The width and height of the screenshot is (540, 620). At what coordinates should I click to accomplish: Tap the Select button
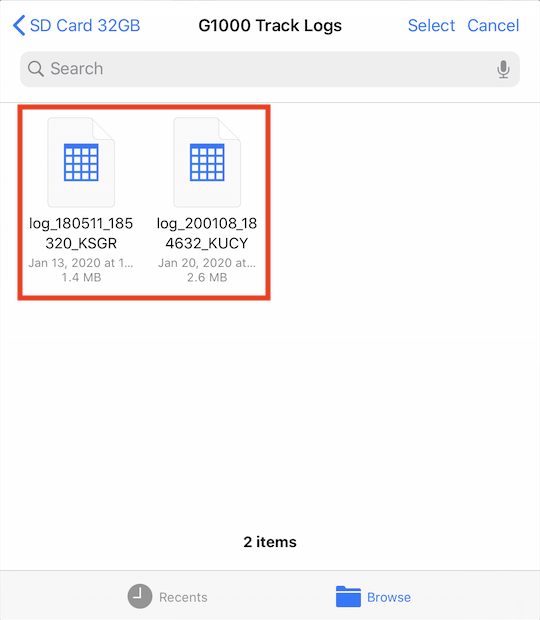coord(431,26)
